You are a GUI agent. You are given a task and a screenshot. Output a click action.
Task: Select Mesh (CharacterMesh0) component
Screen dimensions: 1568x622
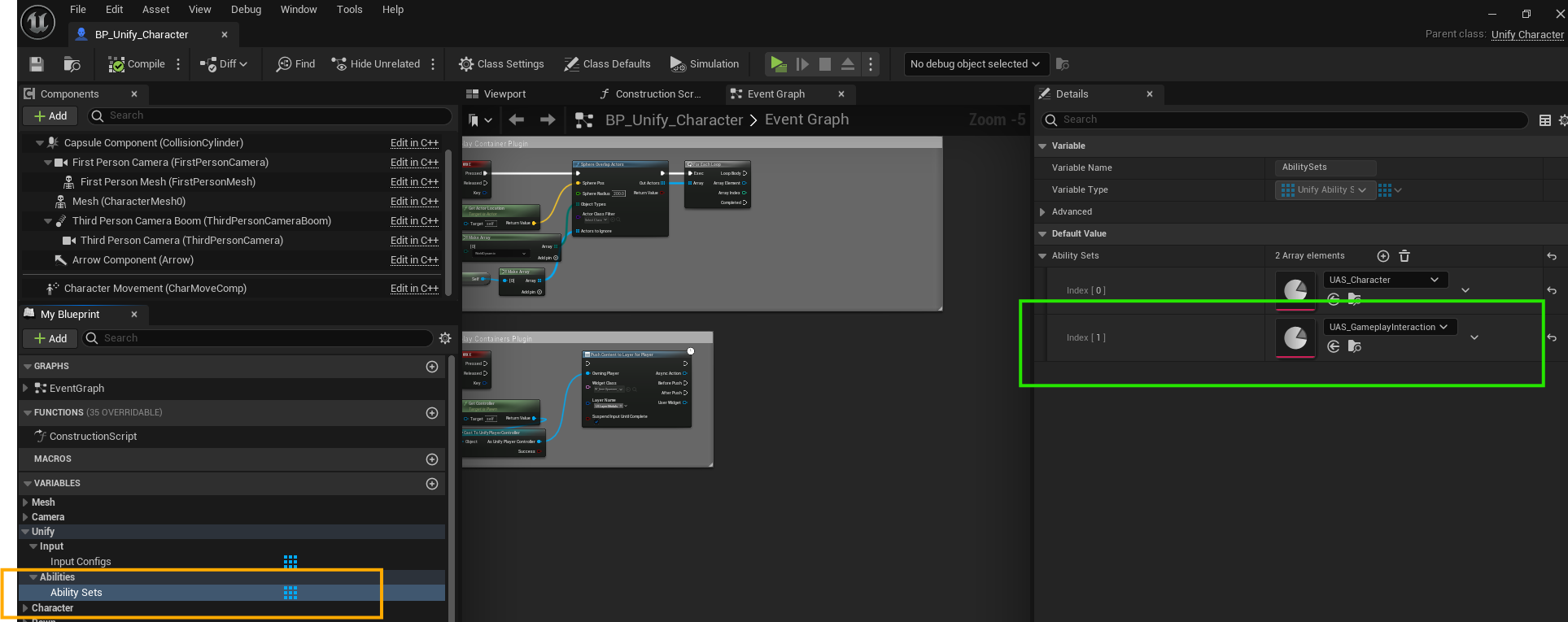click(x=129, y=202)
